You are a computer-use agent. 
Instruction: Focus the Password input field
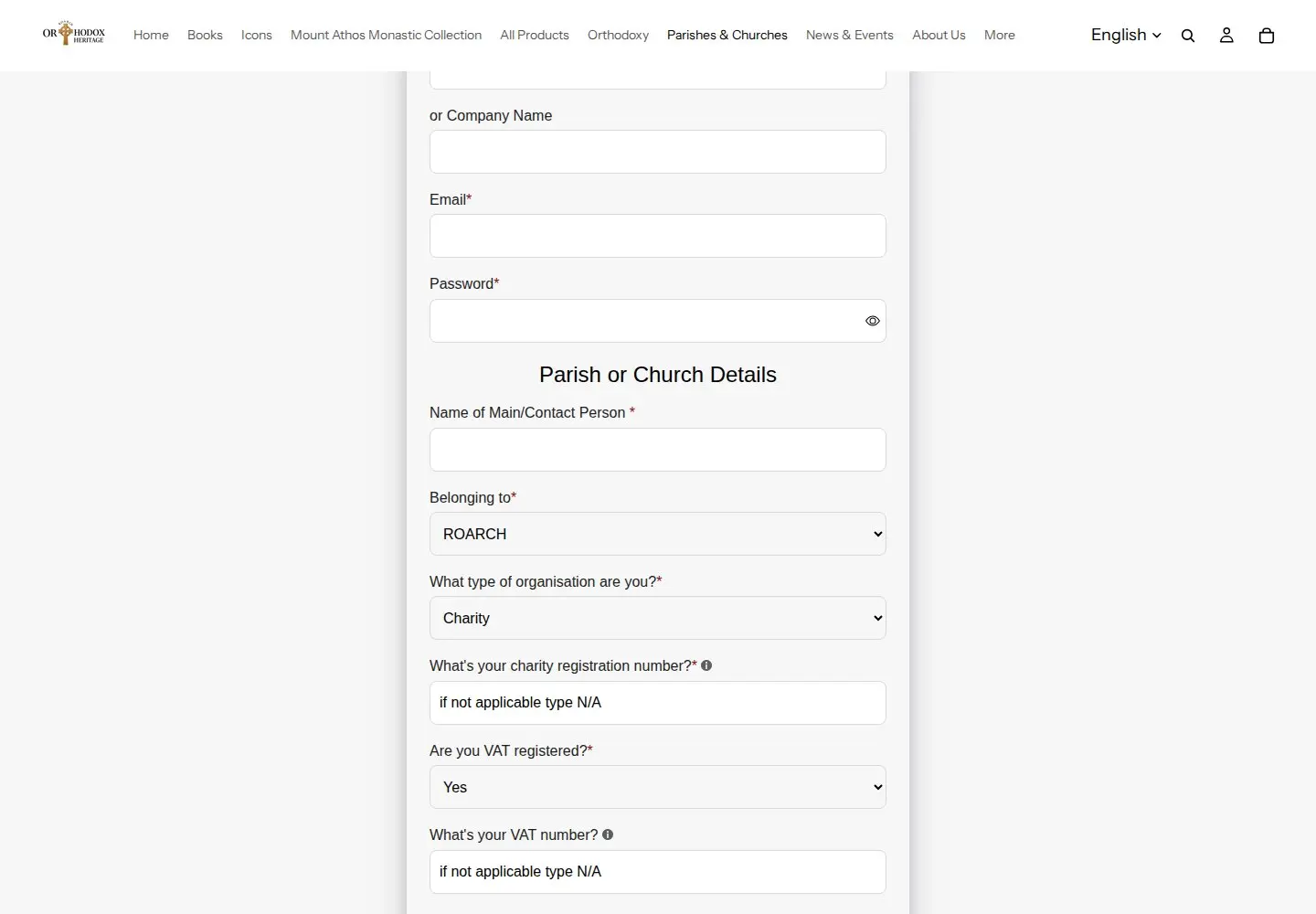(658, 321)
